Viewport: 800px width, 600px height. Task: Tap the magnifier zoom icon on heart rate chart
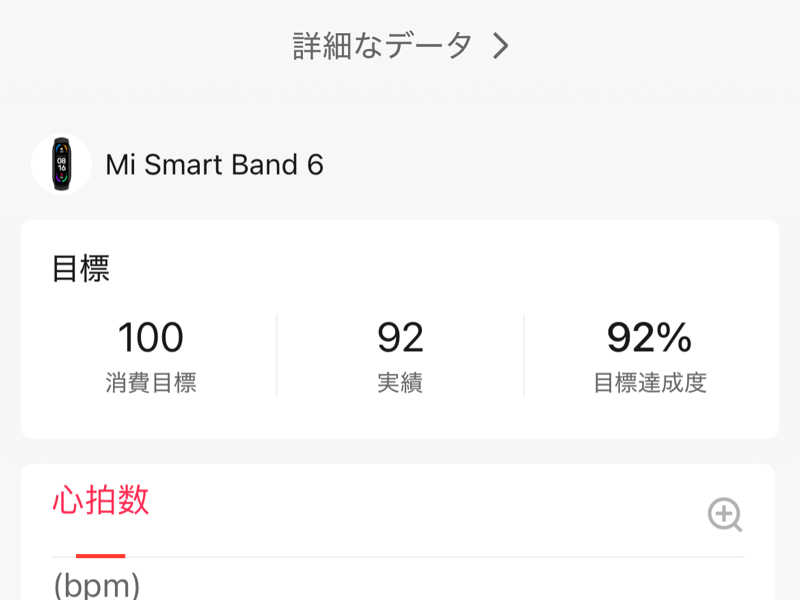(x=725, y=515)
